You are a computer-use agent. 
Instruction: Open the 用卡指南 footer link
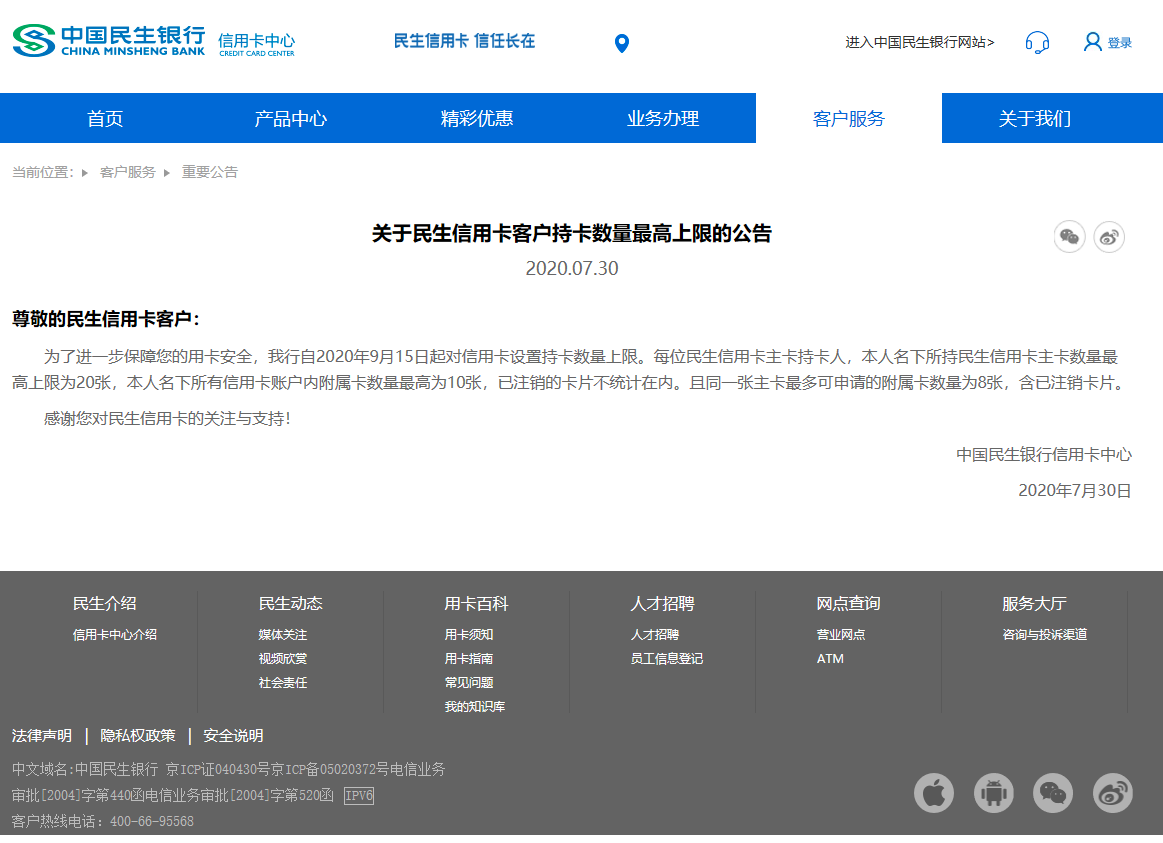click(469, 658)
